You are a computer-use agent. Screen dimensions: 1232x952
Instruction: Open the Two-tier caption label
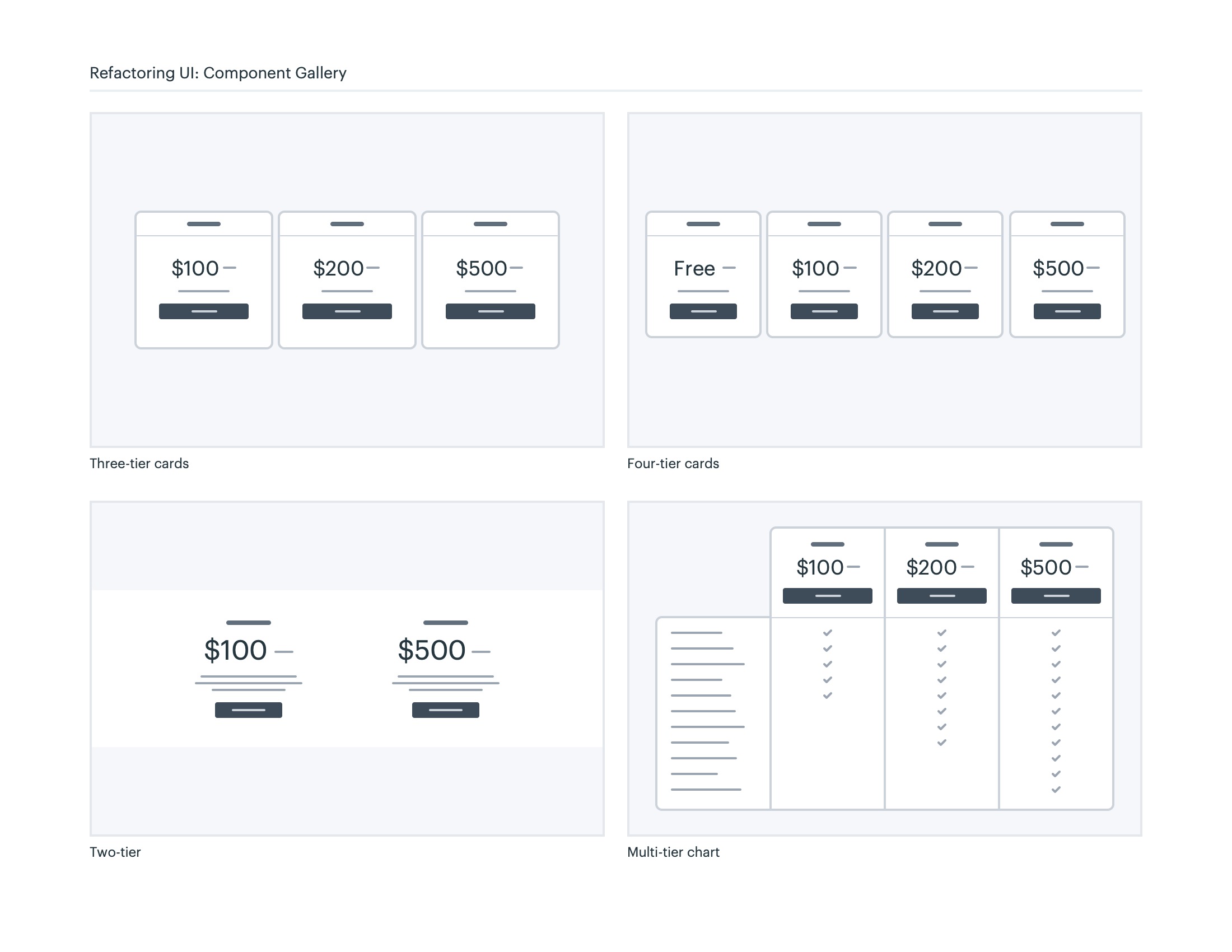pos(115,852)
